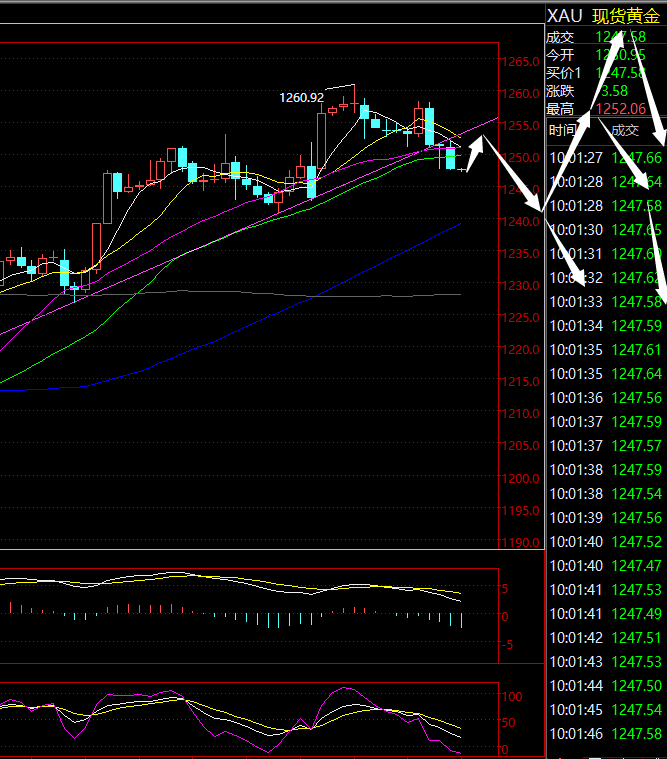Click the 1260.0 price axis label
Viewport: 667px width, 759px height.
(520, 93)
